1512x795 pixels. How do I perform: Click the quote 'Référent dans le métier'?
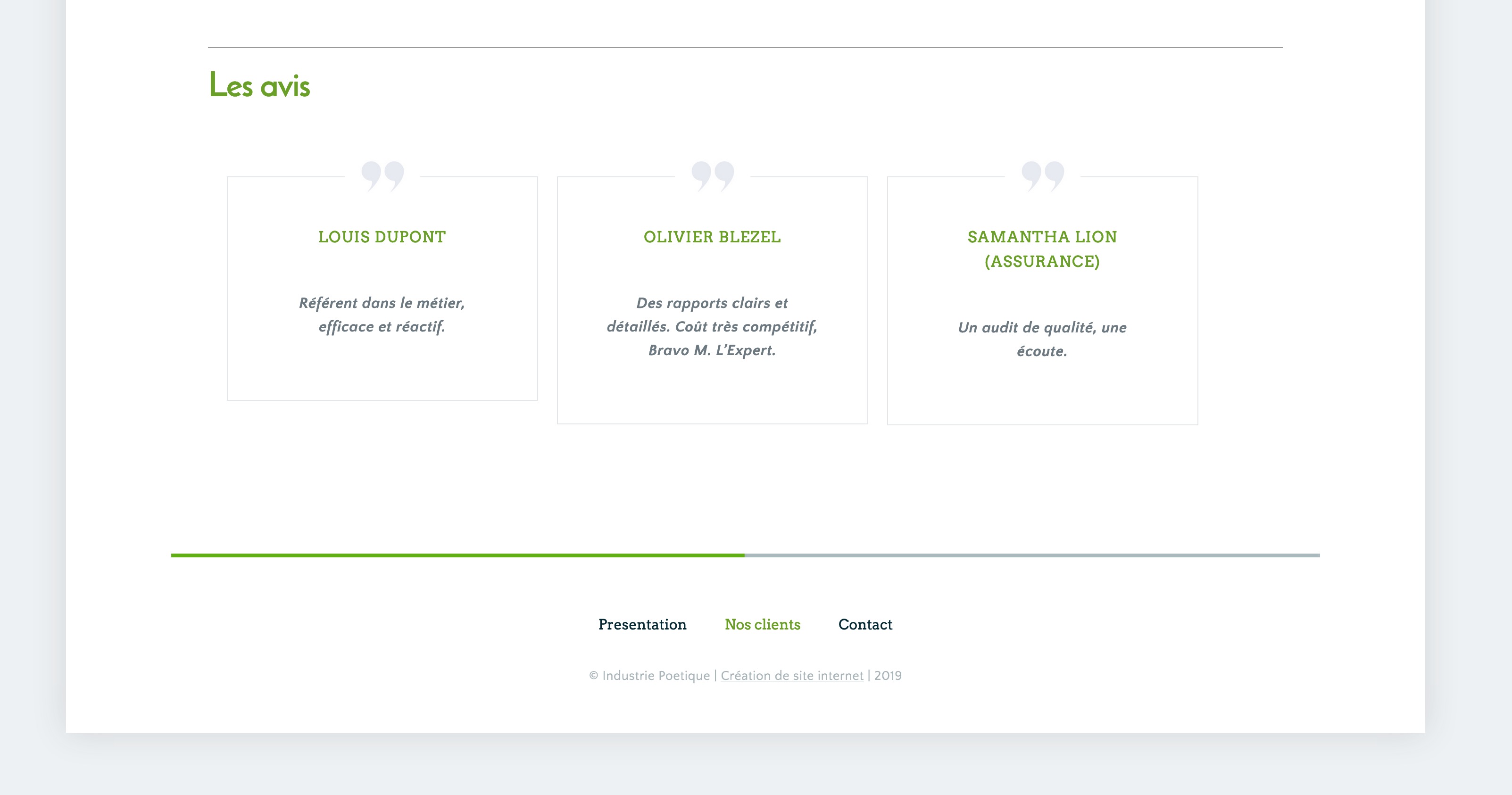pyautogui.click(x=382, y=315)
